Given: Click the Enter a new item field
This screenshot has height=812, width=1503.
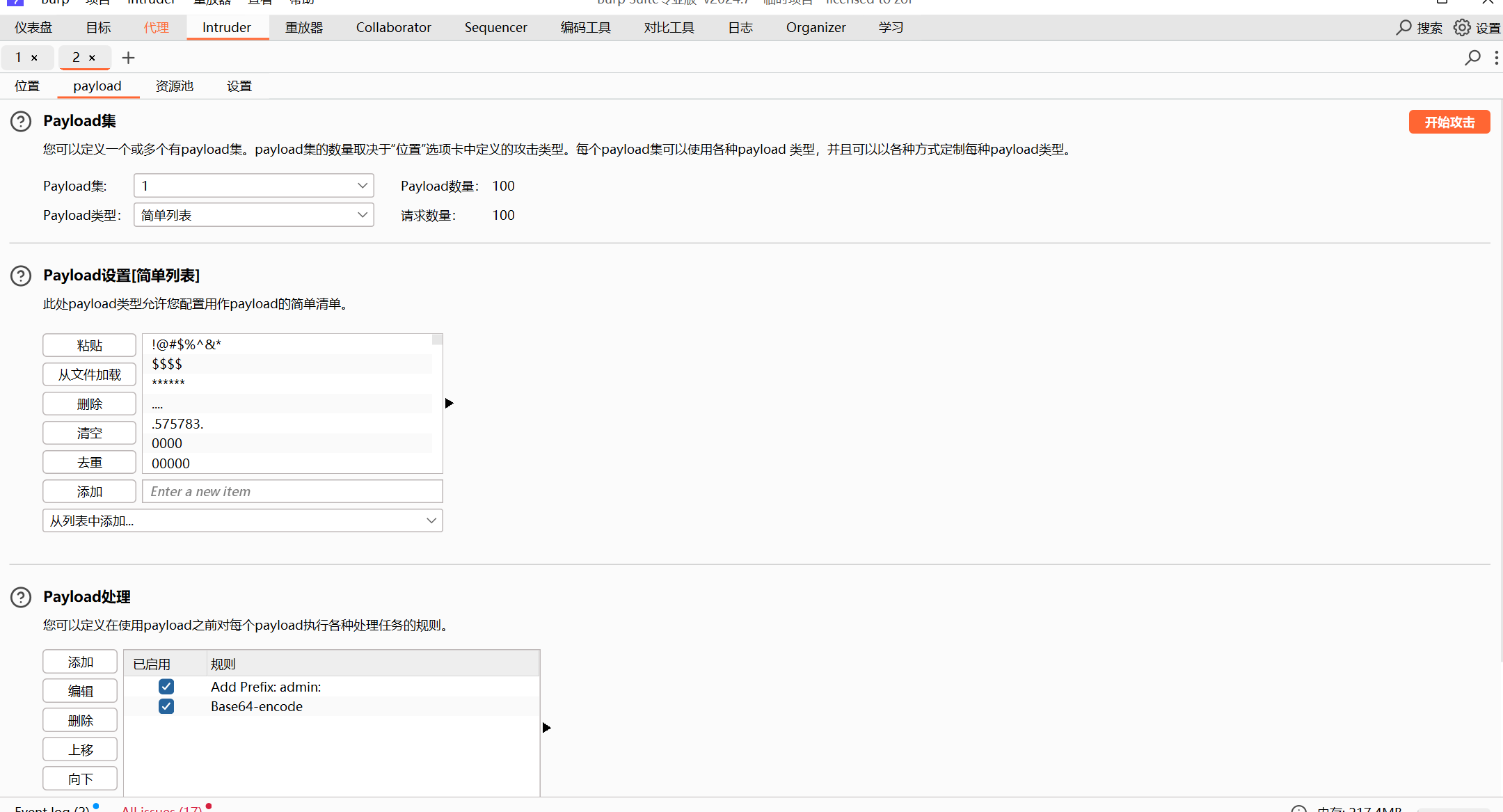Looking at the screenshot, I should tap(292, 492).
